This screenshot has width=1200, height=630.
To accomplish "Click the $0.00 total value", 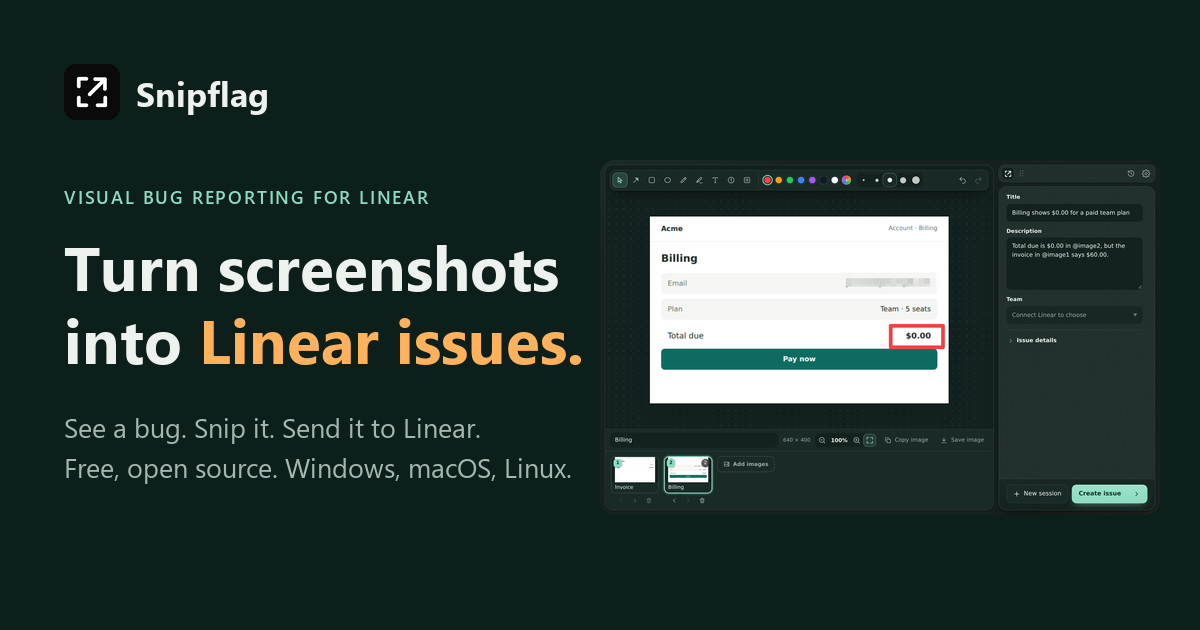I will [x=918, y=336].
